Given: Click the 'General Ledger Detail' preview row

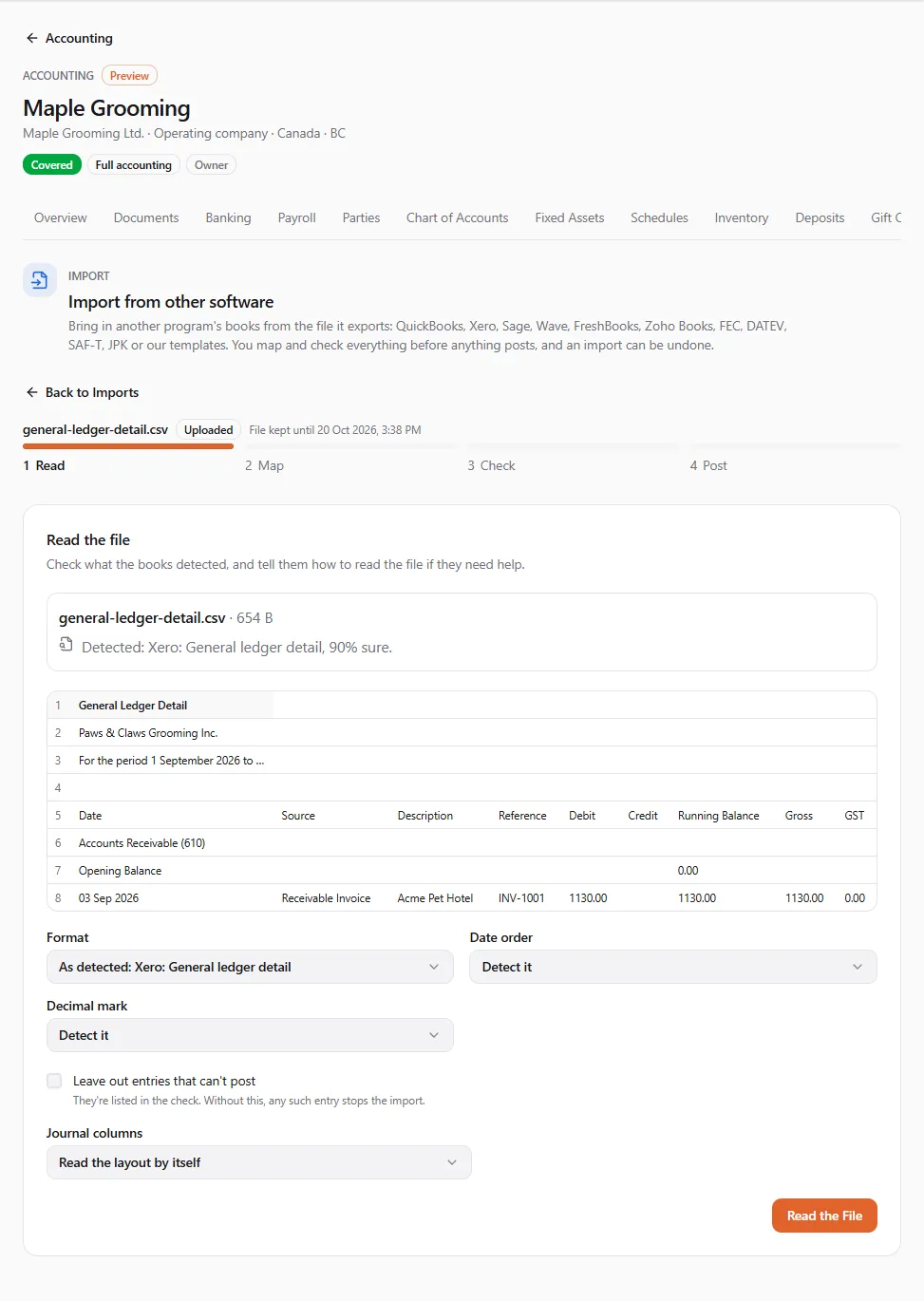Looking at the screenshot, I should click(x=462, y=705).
